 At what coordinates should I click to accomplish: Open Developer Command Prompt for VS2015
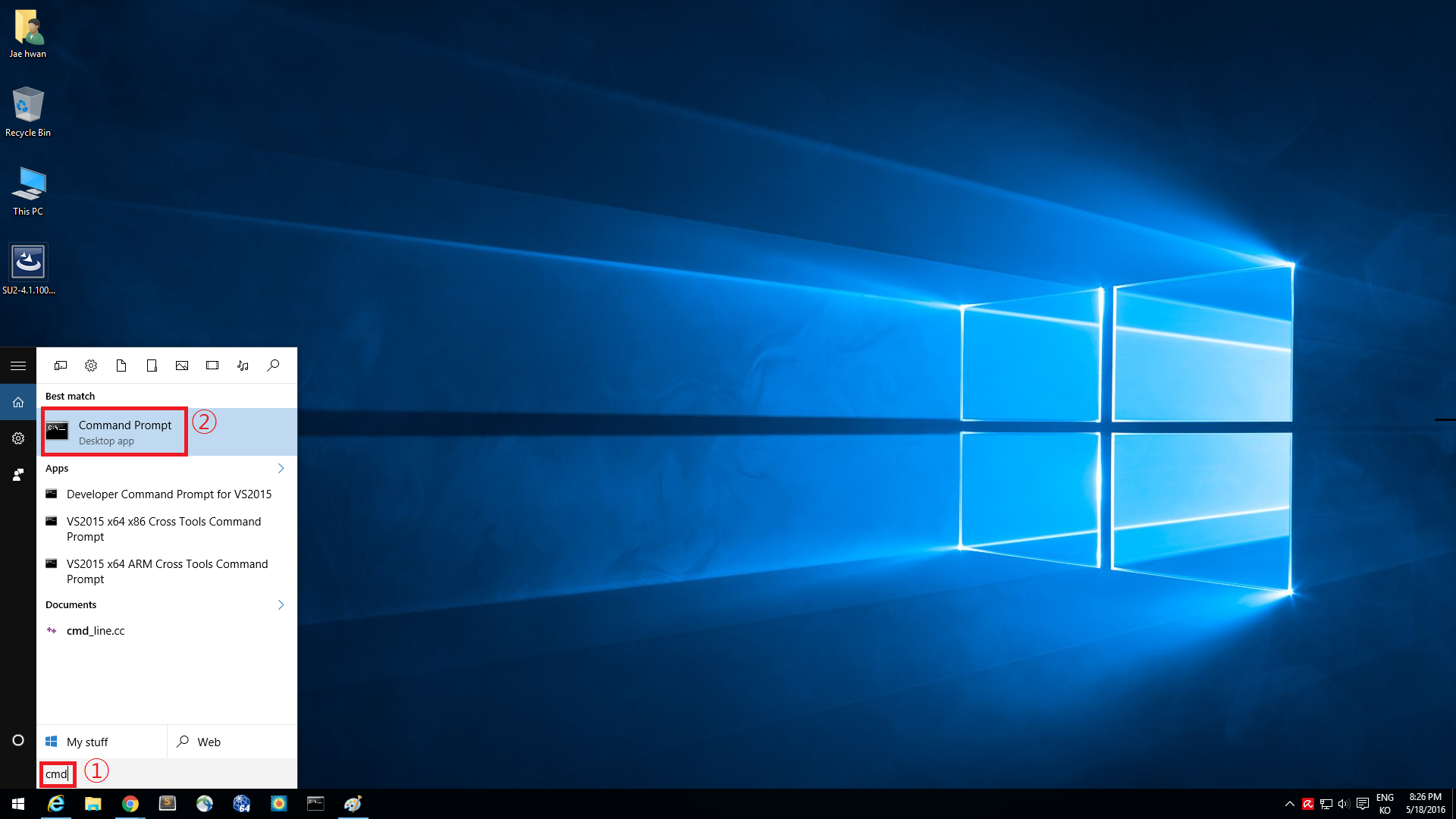click(x=167, y=494)
